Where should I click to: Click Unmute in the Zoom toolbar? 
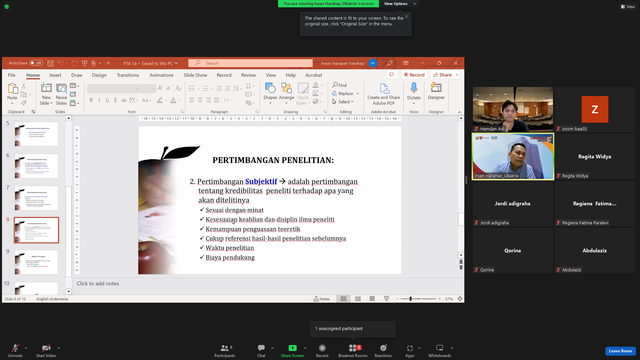pyautogui.click(x=15, y=351)
